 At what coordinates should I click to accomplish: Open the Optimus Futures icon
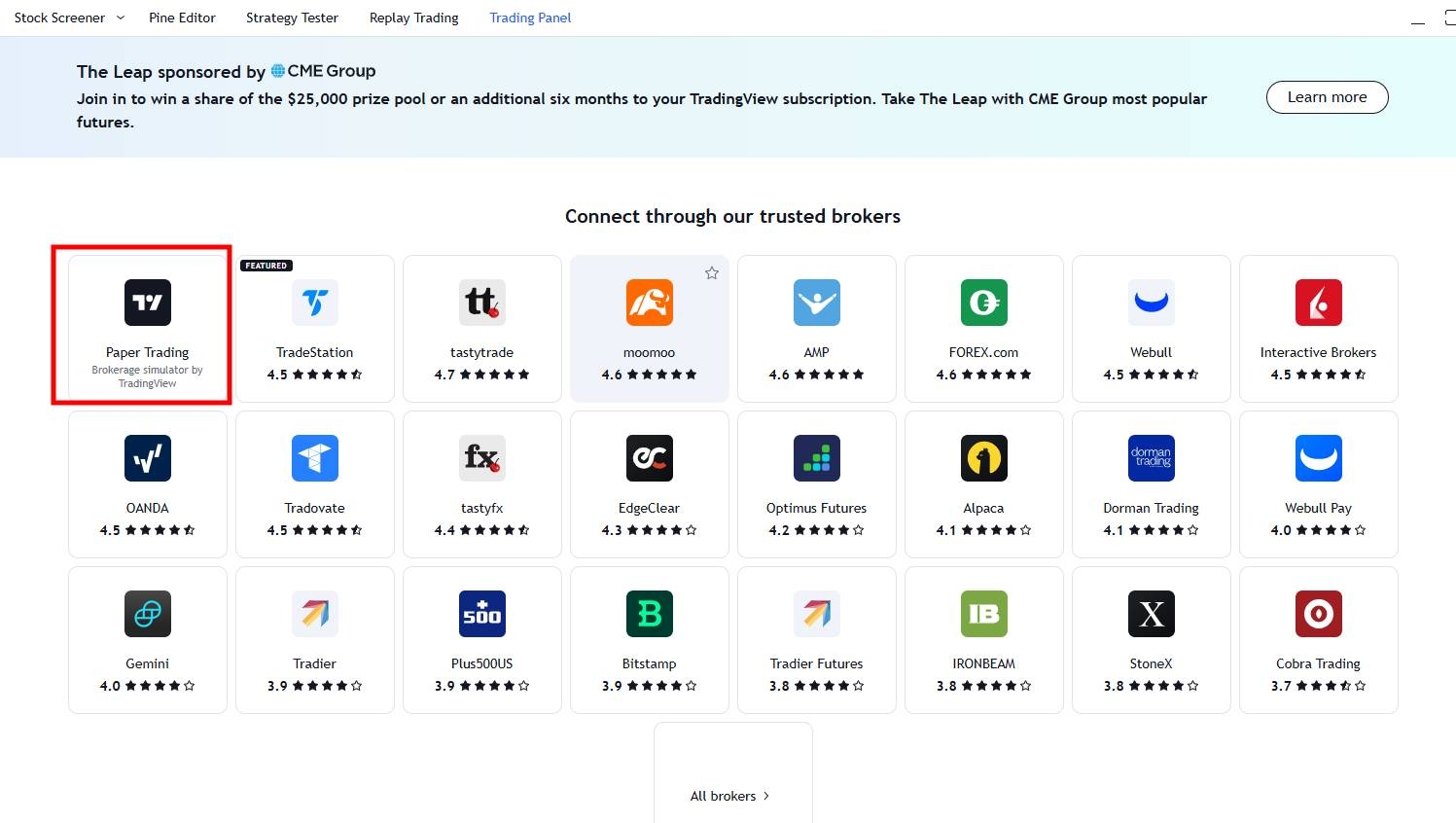pos(817,458)
